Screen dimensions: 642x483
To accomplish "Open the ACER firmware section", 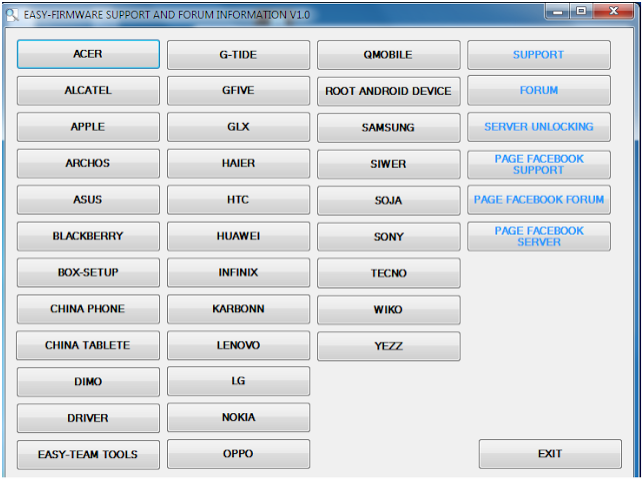I will point(88,54).
